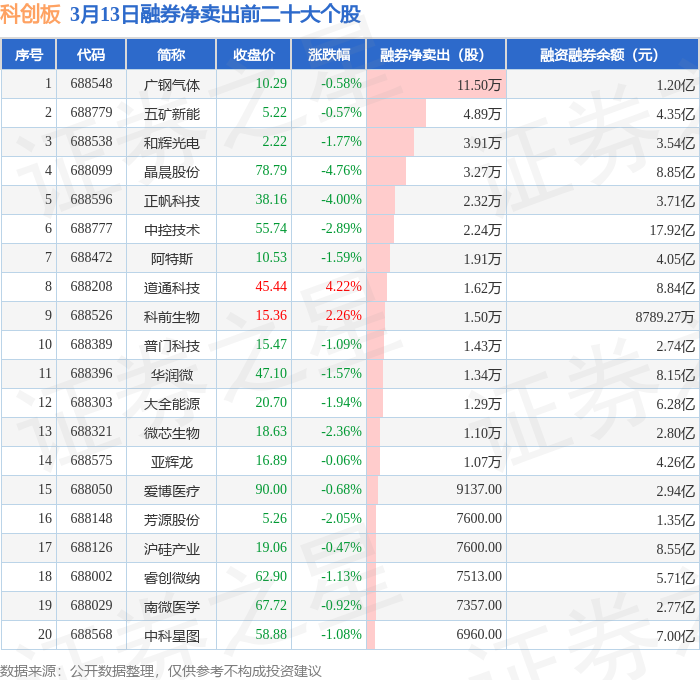
Task: Click the 4.89万 net sell value
Action: pos(482,114)
